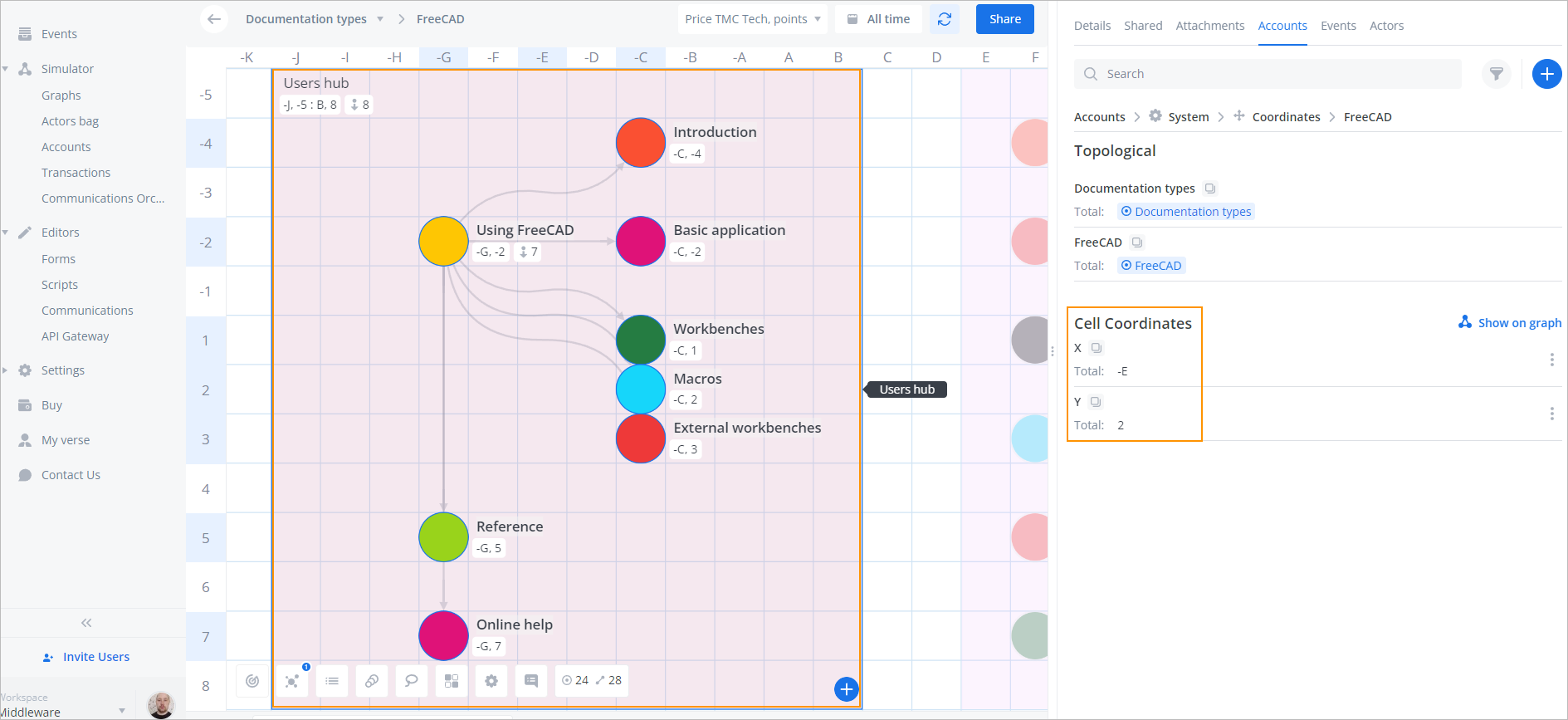Collapse the left sidebar

tap(86, 623)
